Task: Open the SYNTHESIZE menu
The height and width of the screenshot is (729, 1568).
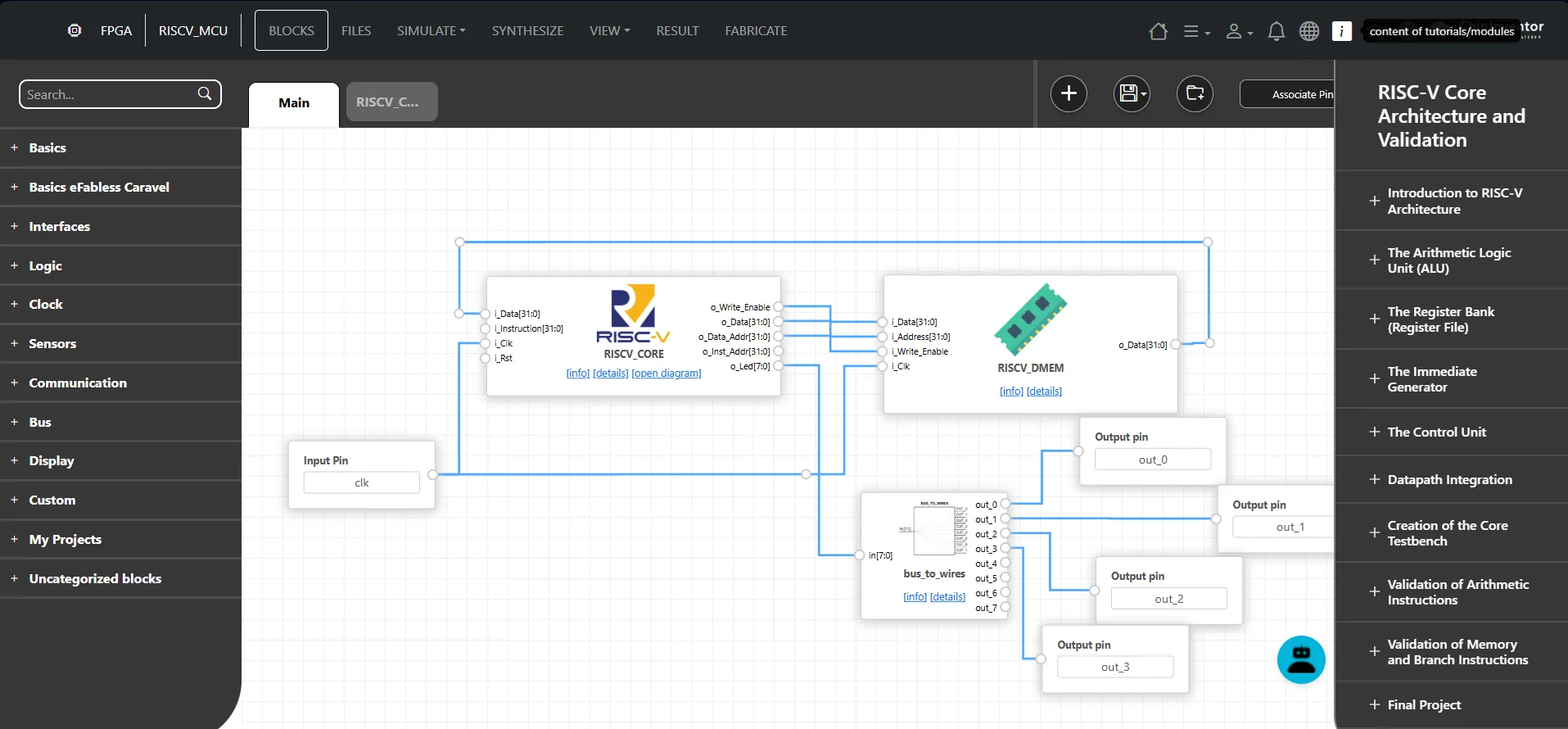Action: coord(527,30)
